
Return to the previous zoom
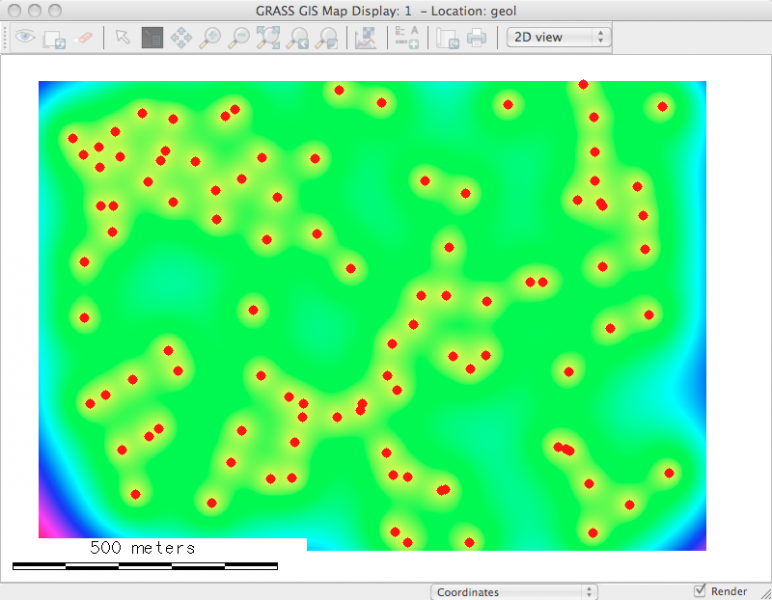(297, 38)
